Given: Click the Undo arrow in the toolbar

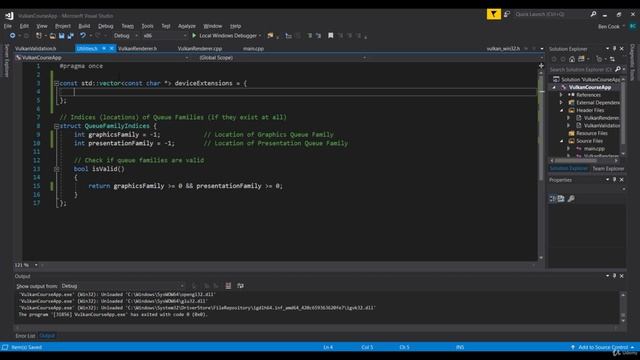Looking at the screenshot, I should [83, 36].
